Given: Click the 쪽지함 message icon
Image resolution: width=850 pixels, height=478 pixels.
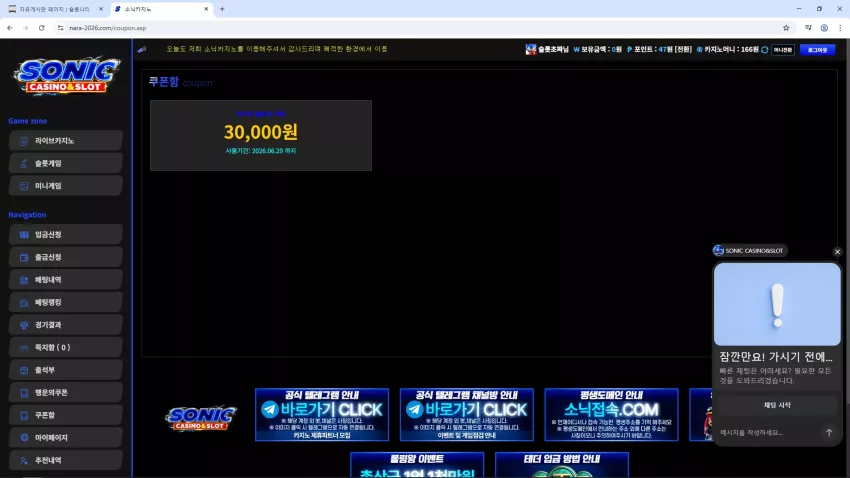Looking at the screenshot, I should [x=24, y=348].
